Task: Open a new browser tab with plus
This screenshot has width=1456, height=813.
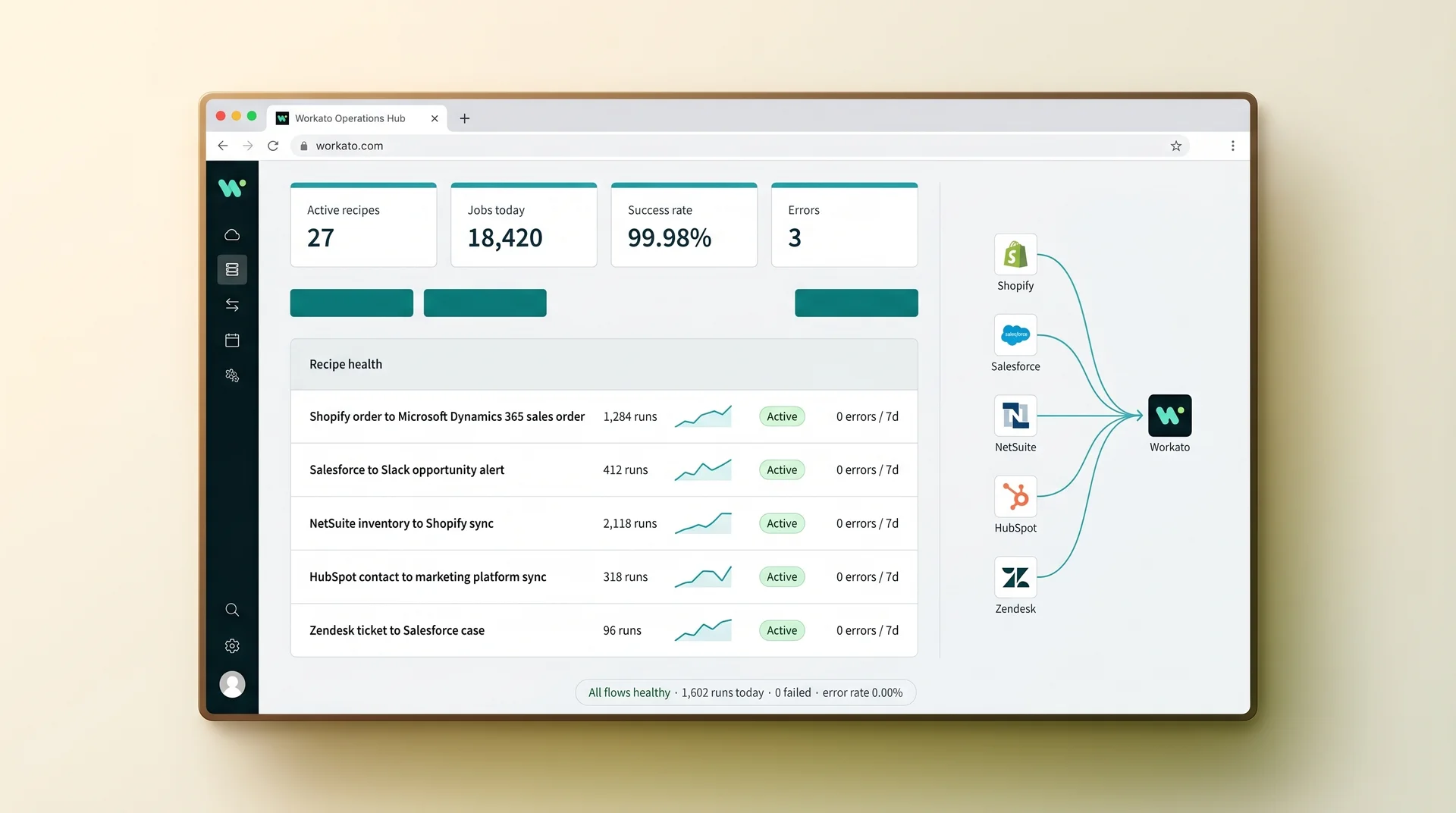Action: click(465, 118)
